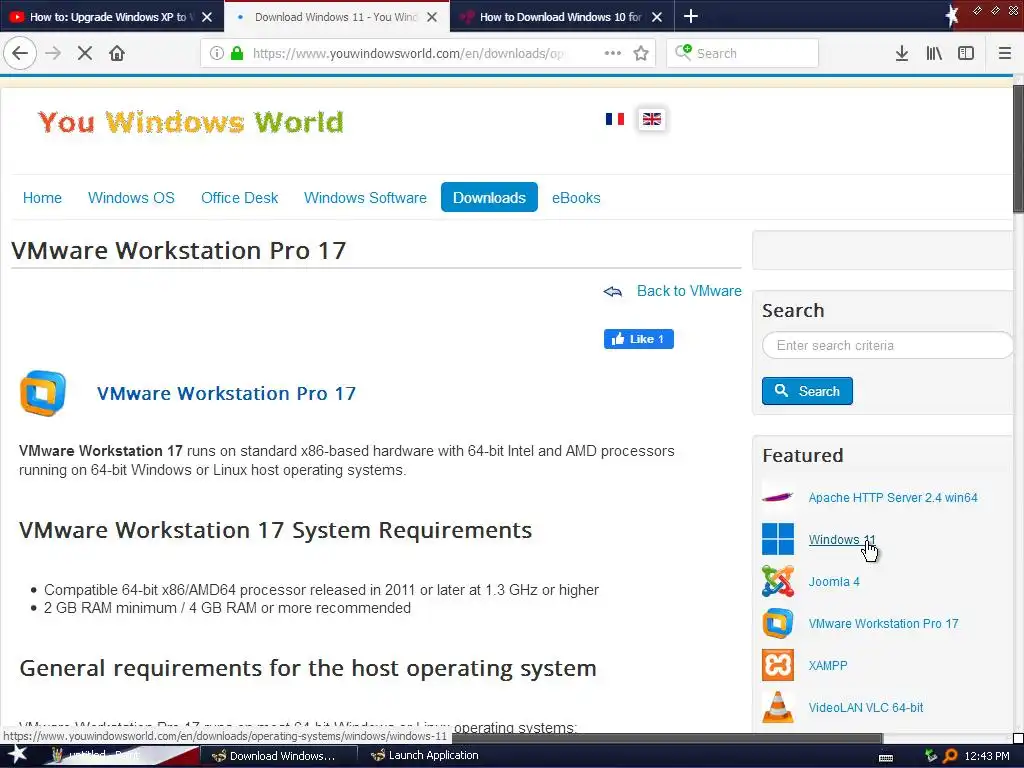Click the back arrow icon beside Back to VMware
This screenshot has width=1024, height=768.
[x=613, y=291]
